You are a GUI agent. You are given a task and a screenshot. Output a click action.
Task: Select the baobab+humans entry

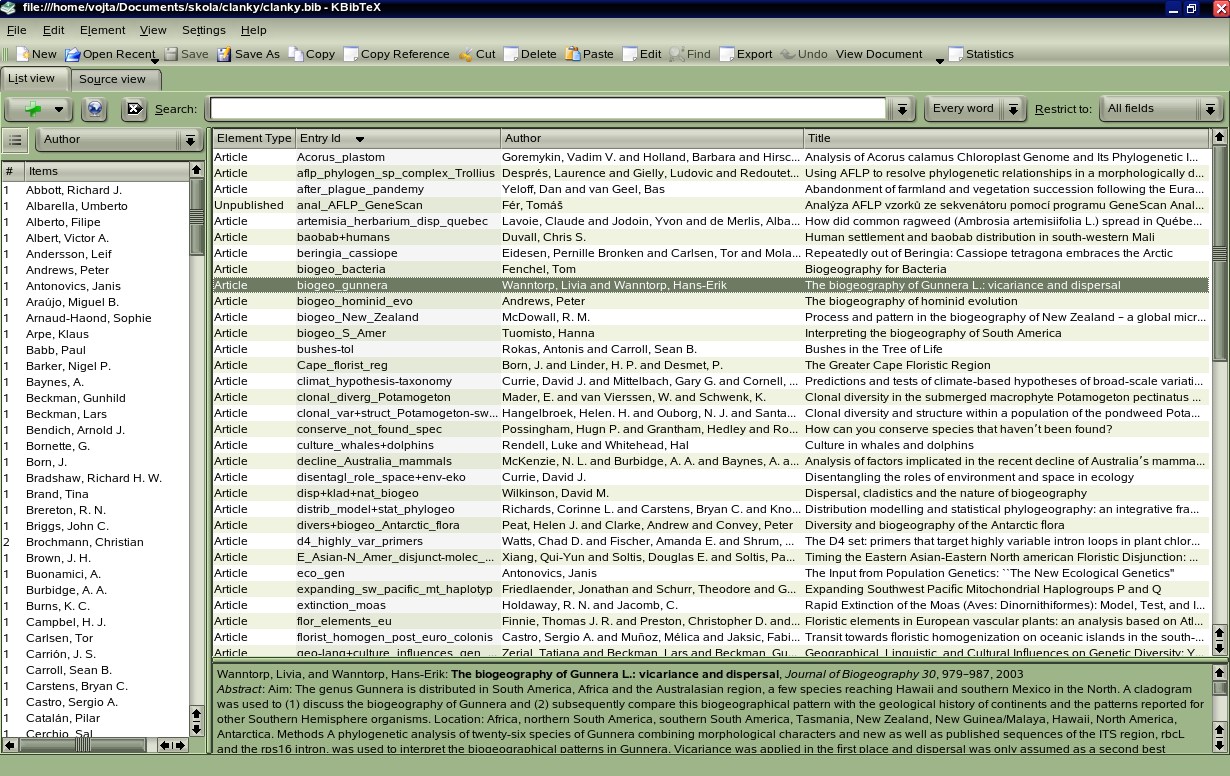(x=711, y=237)
